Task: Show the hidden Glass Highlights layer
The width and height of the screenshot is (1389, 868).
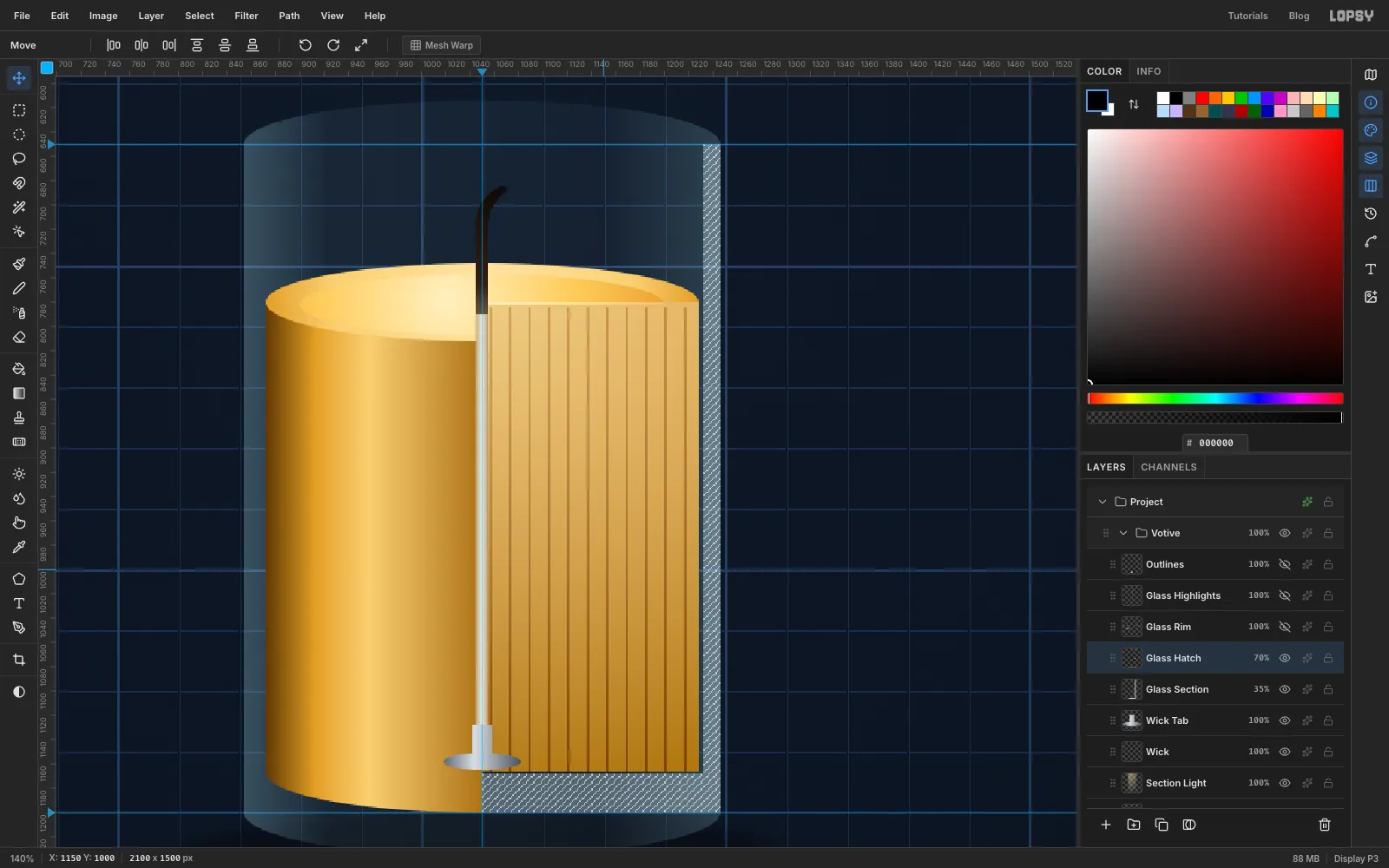Action: 1285,595
